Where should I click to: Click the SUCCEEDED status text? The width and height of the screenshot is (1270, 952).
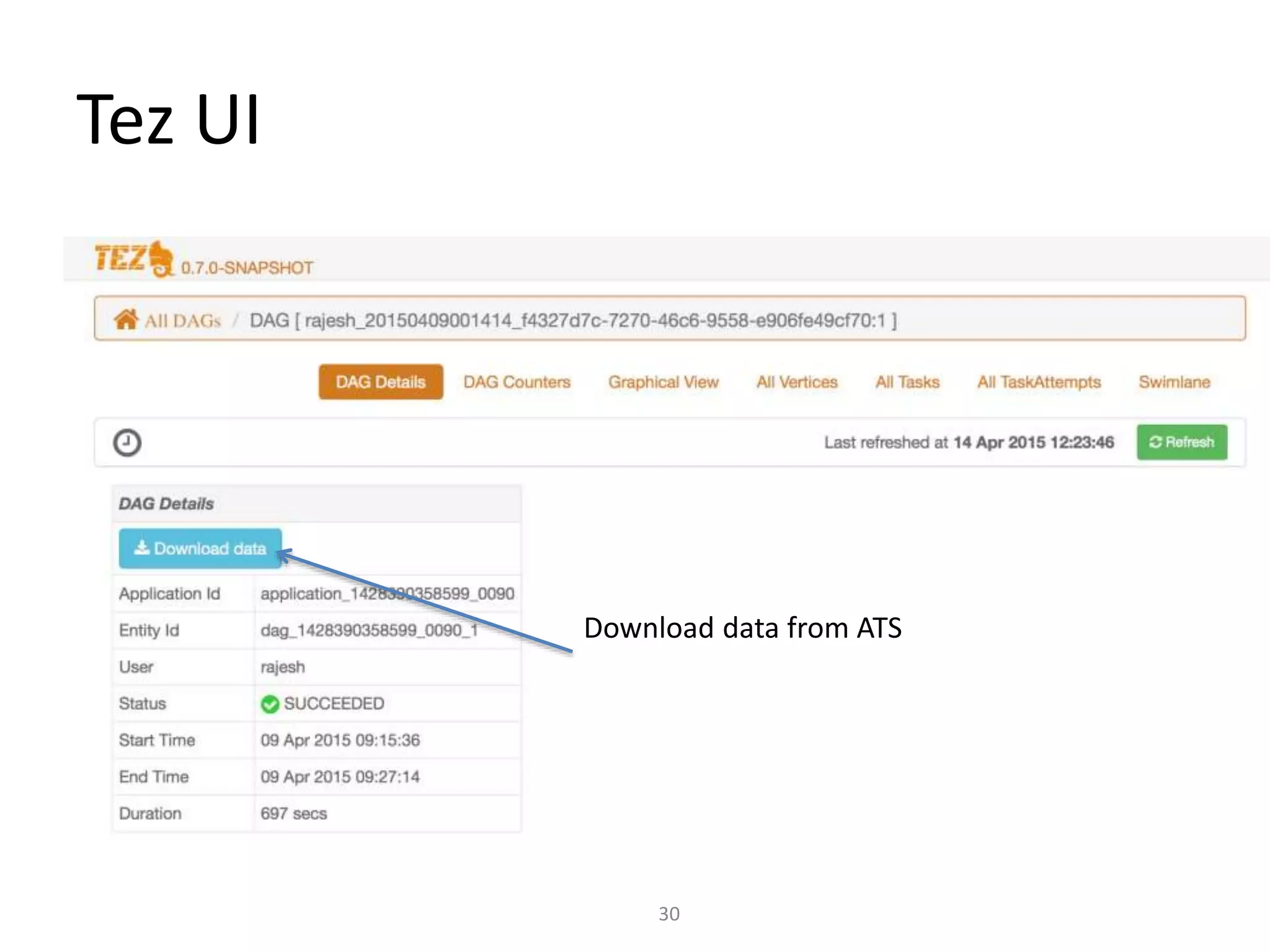334,704
